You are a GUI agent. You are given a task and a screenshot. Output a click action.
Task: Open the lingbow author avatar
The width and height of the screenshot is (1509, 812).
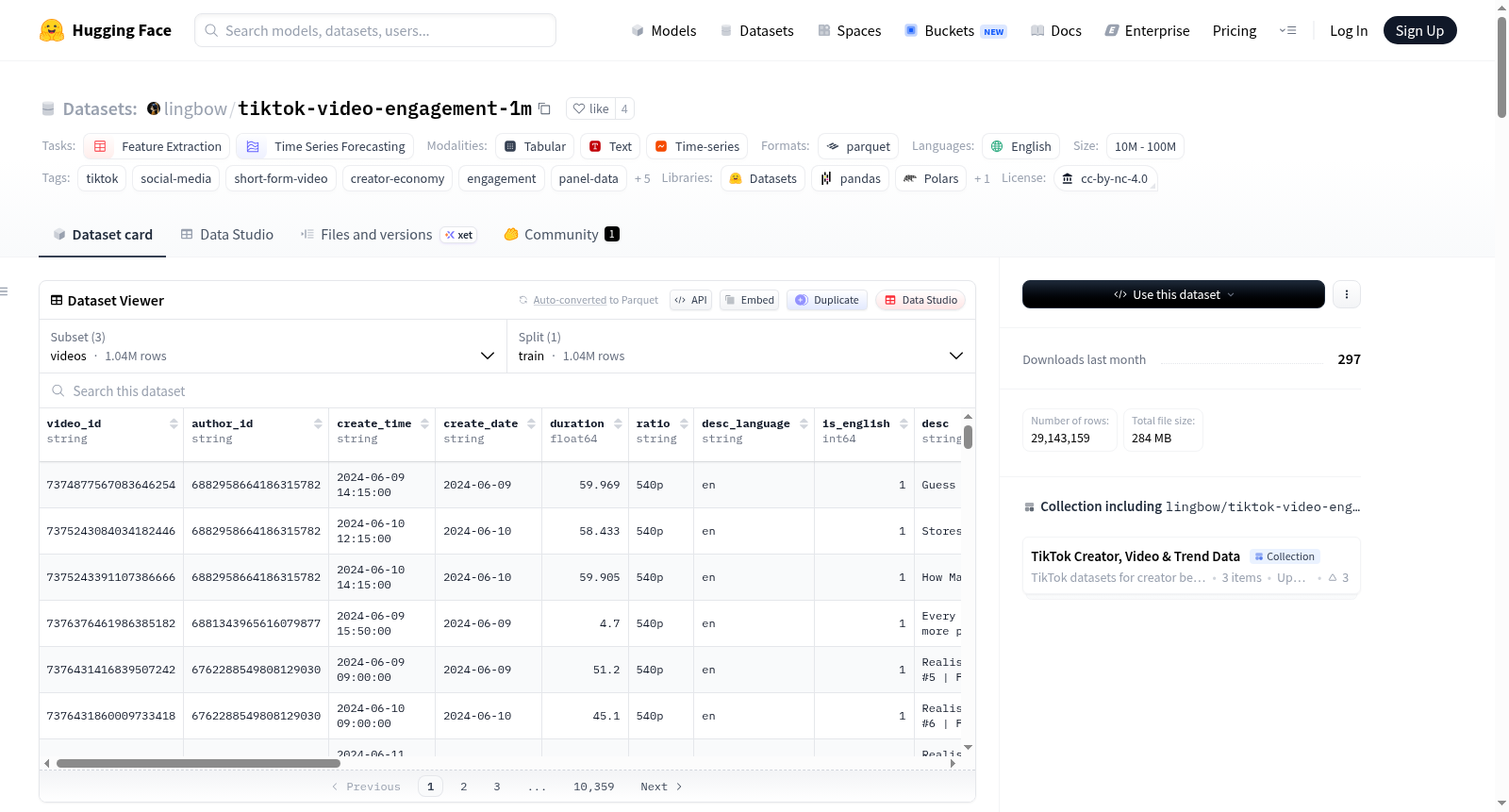154,108
